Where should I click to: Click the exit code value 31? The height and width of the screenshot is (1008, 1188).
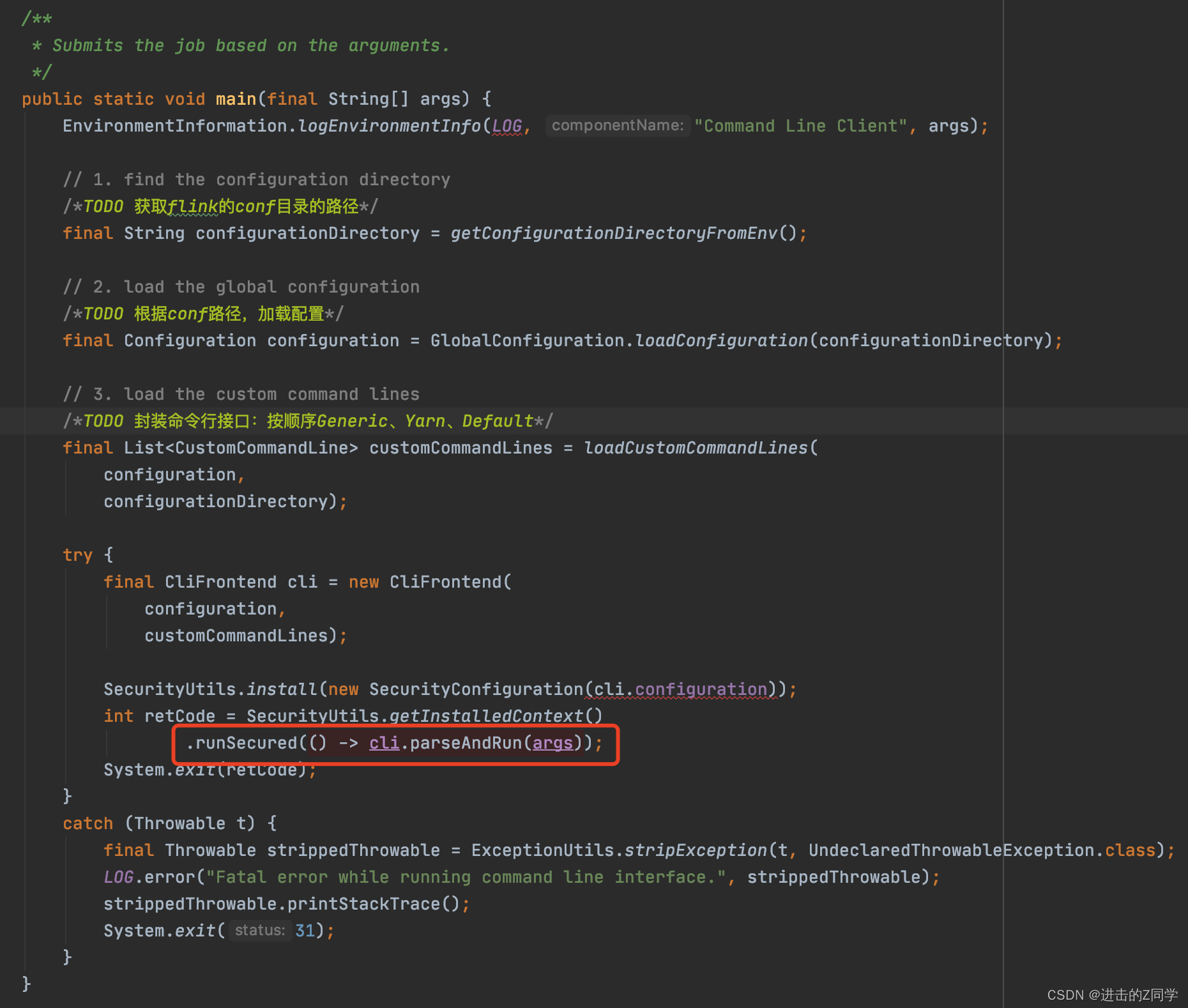coord(305,931)
